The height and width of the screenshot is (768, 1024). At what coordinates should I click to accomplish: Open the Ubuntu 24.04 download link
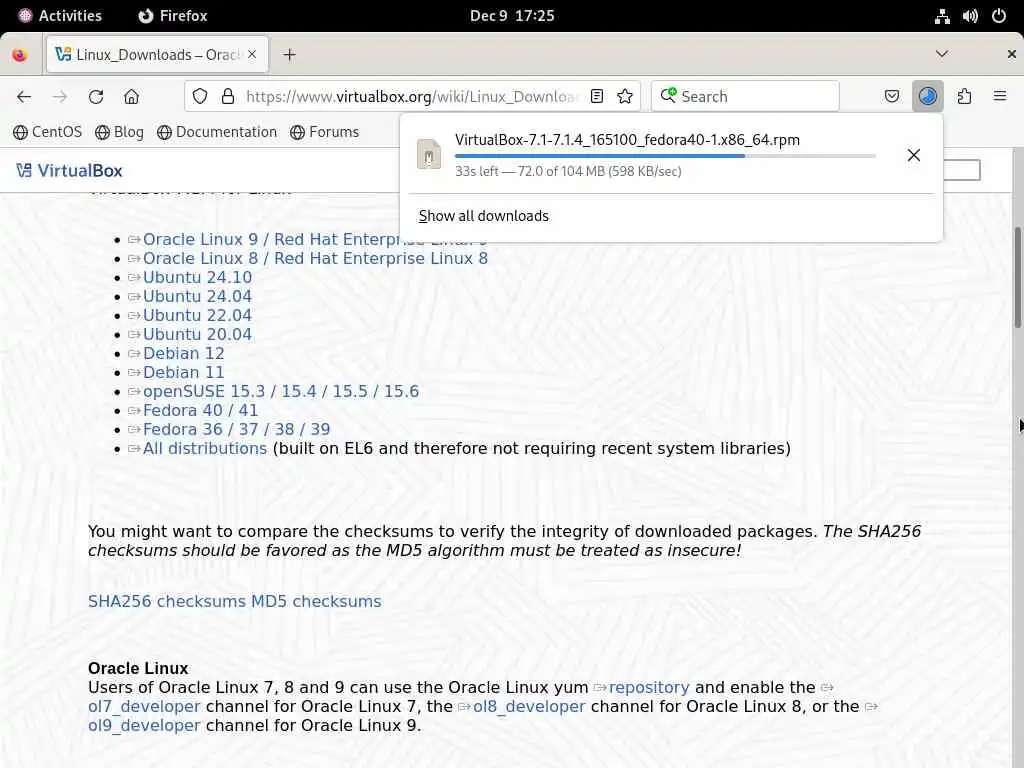(197, 296)
